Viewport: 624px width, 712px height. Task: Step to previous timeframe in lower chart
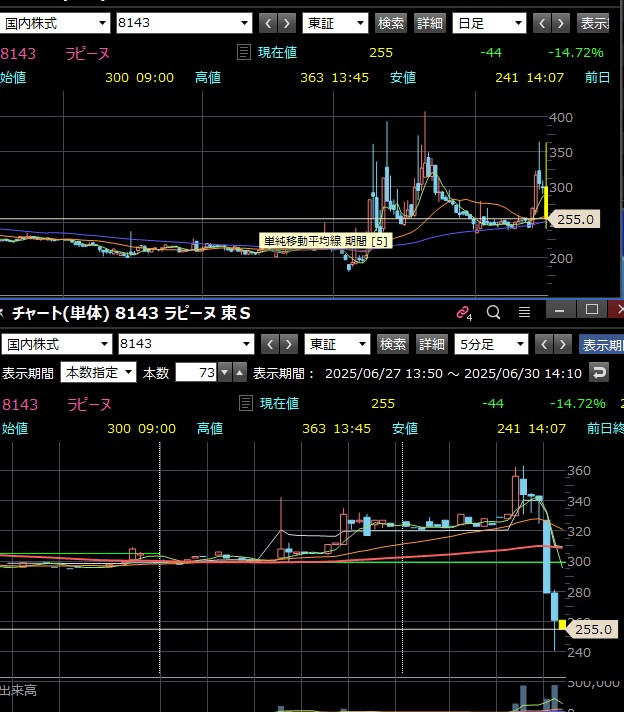544,344
